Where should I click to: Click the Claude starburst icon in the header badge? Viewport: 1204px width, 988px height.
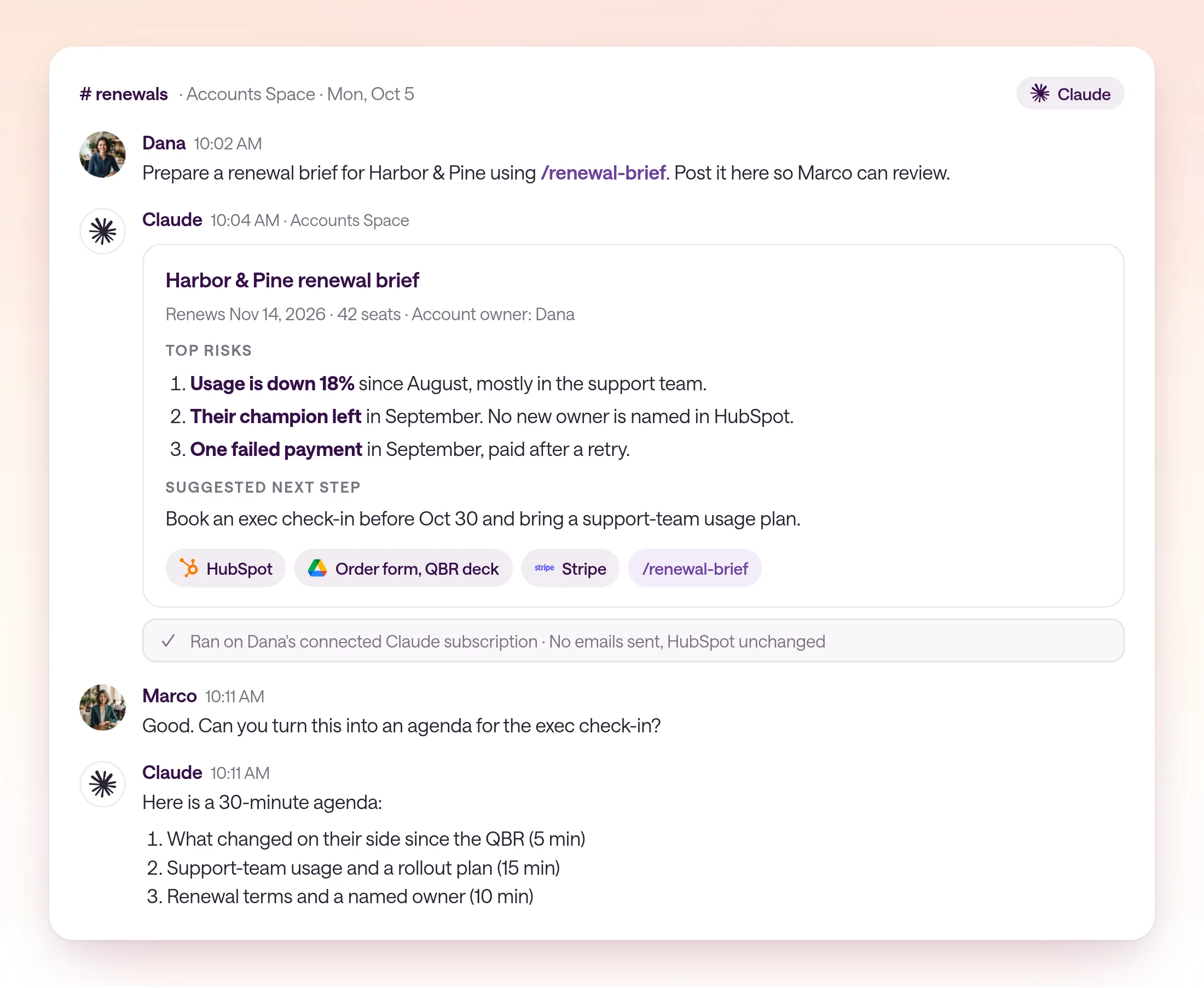1040,94
